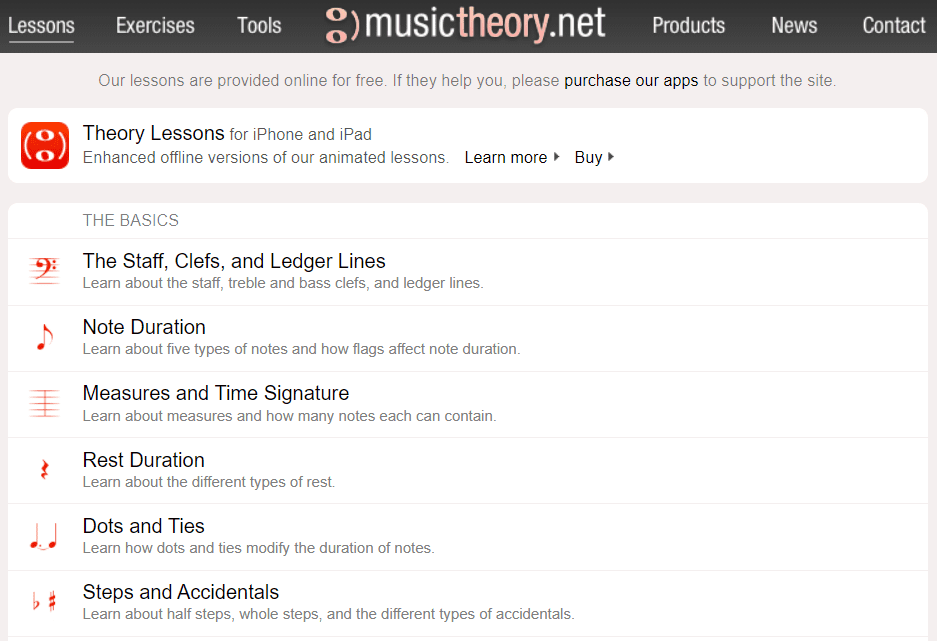The image size is (937, 641).
Task: Select the eighth note icon for Note Duration
Action: tap(44, 336)
